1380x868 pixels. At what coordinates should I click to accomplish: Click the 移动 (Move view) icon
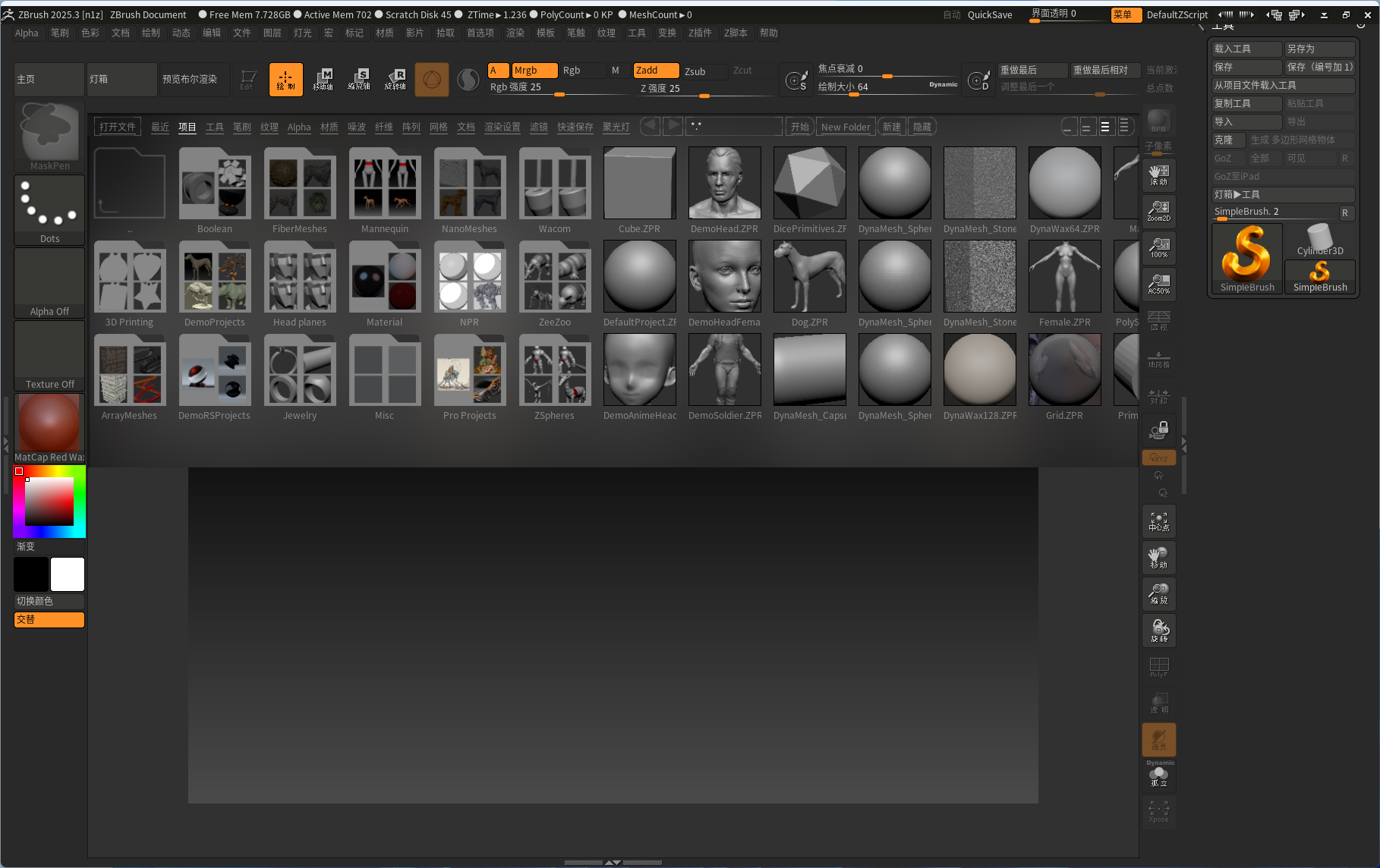[1159, 558]
